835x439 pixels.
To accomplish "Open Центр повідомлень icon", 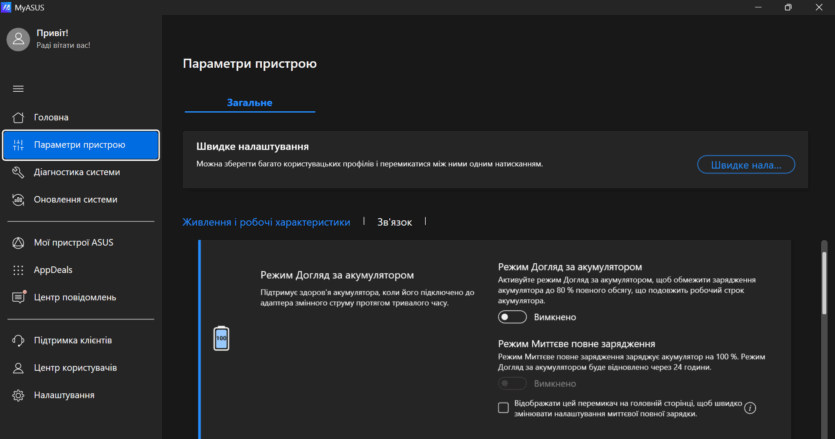I will tap(17, 297).
